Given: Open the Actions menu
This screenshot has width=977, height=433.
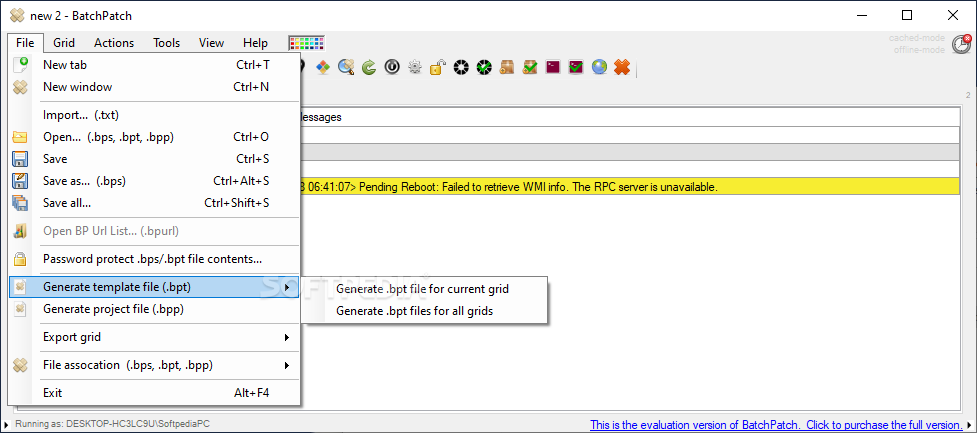Looking at the screenshot, I should coord(114,43).
